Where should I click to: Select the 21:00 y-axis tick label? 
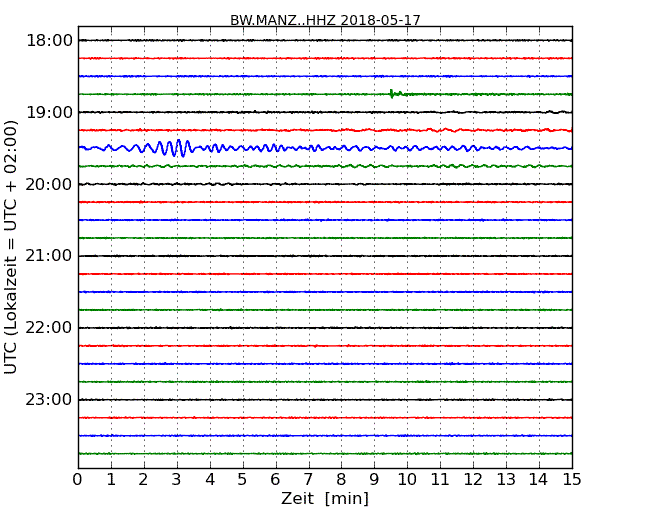coord(49,256)
